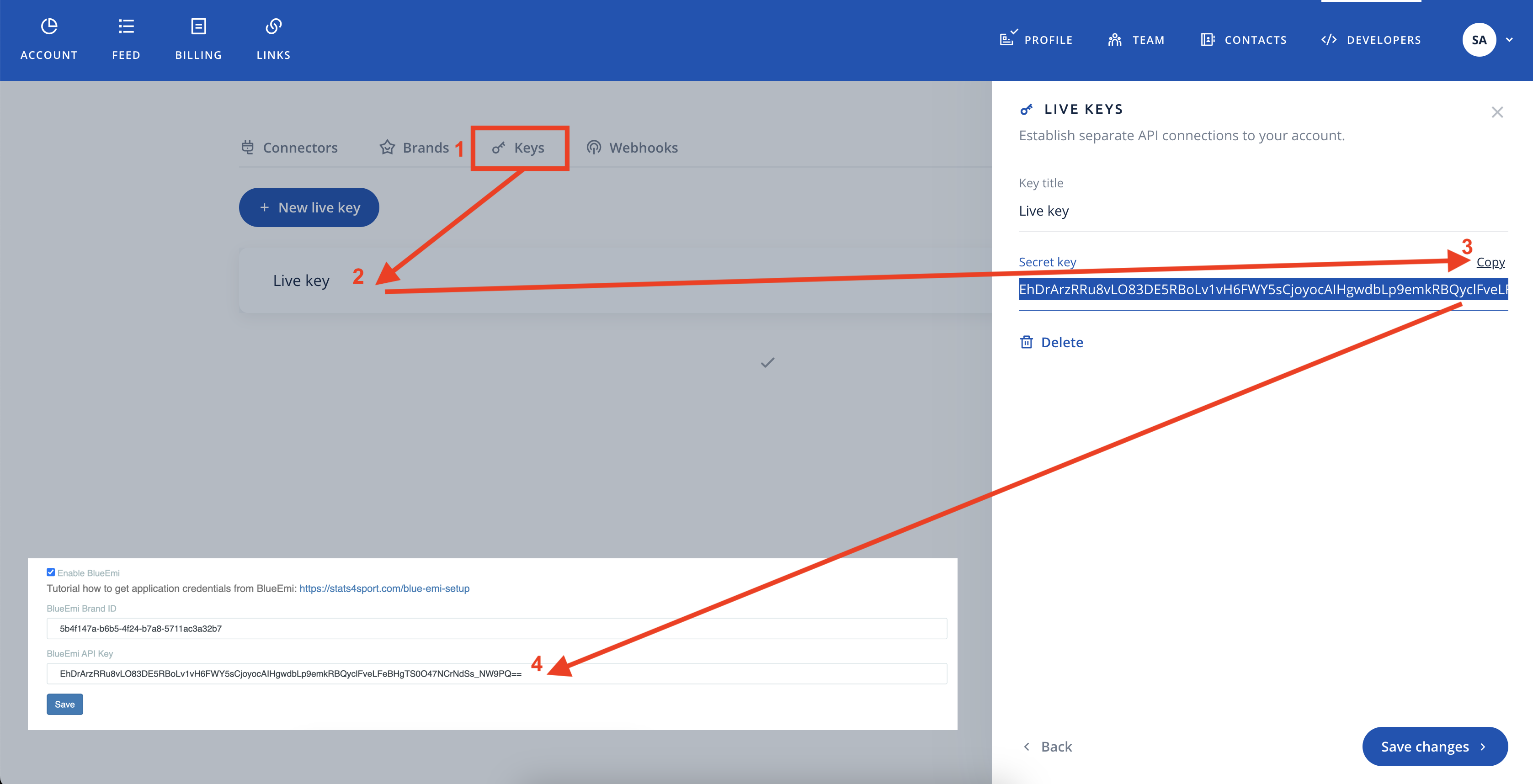This screenshot has width=1533, height=784.
Task: Switch to the Brands tab
Action: click(414, 148)
